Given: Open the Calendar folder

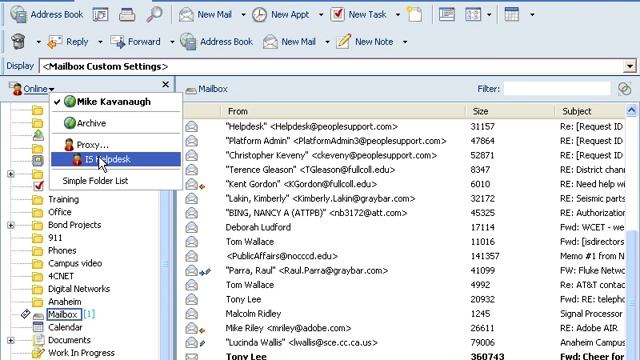Looking at the screenshot, I should tap(65, 327).
